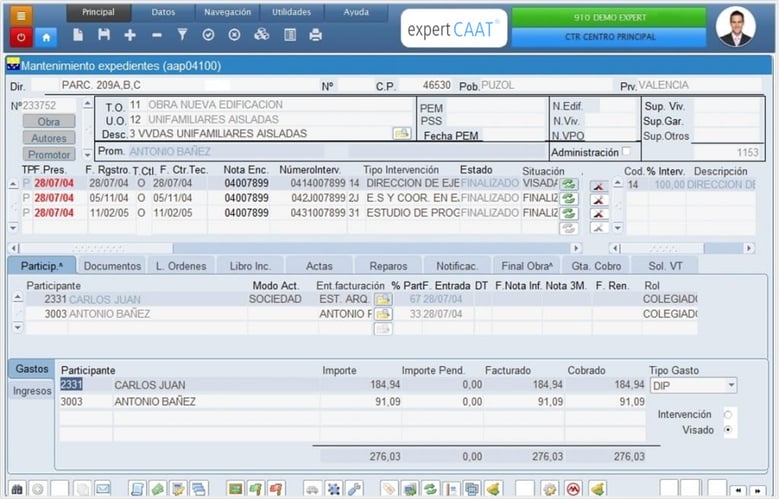Screen dimensions: 779x499
Task: Click the 910 DEMO EXPERT green button
Action: pyautogui.click(x=610, y=17)
